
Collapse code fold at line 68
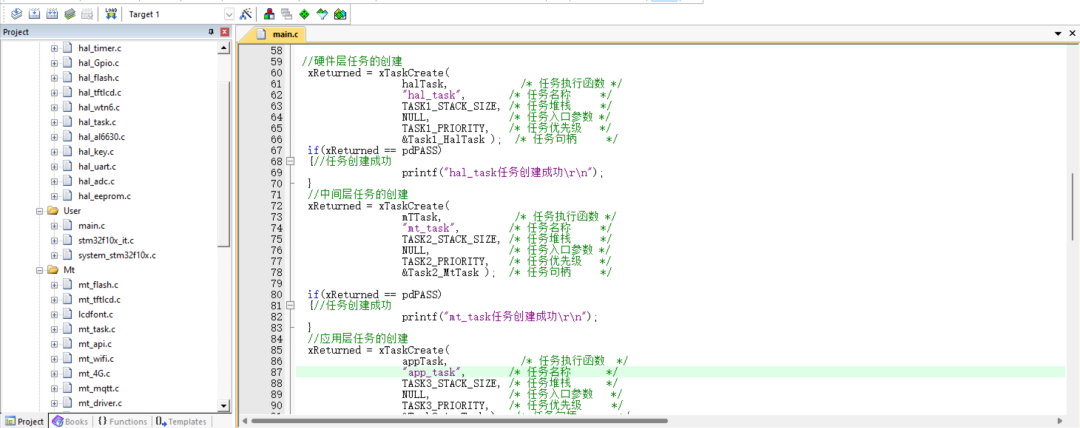point(291,161)
